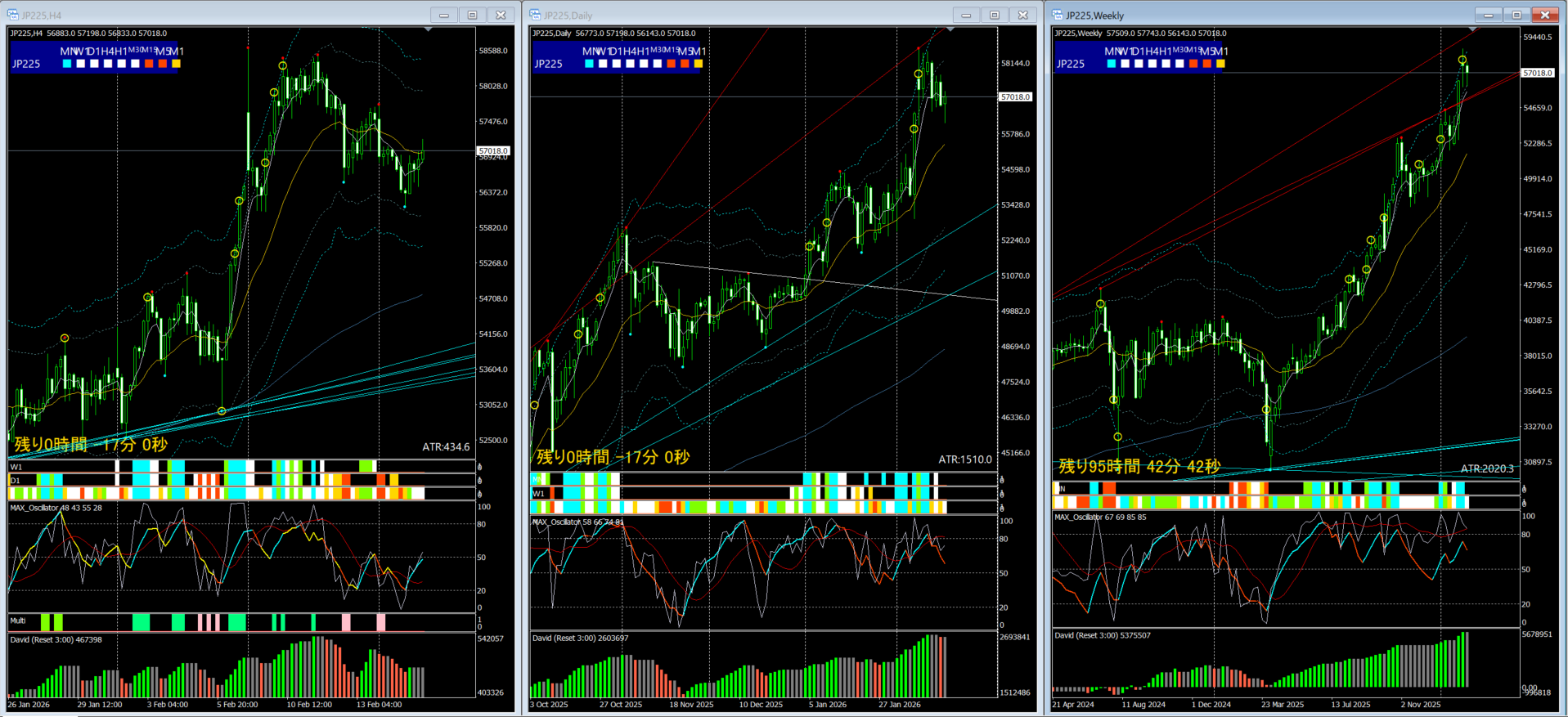Screen dimensions: 1568x717
Task: Click David (Reset 3:00) 467398 label
Action: click(x=56, y=639)
